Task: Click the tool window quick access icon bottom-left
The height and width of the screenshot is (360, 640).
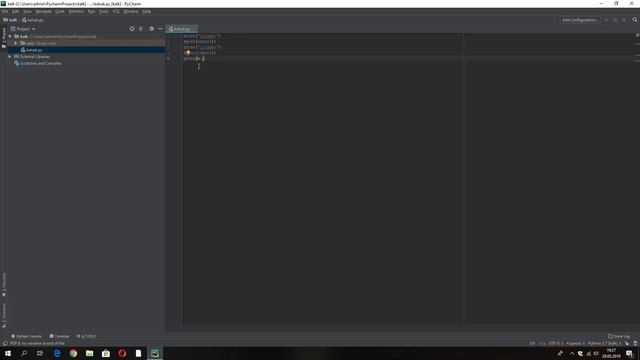Action: point(4,343)
